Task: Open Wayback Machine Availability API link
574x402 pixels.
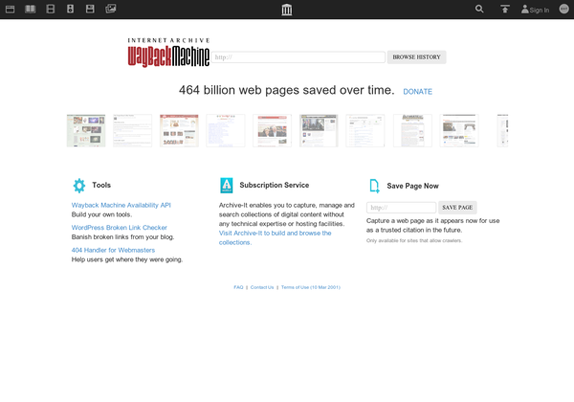Action: (121, 205)
